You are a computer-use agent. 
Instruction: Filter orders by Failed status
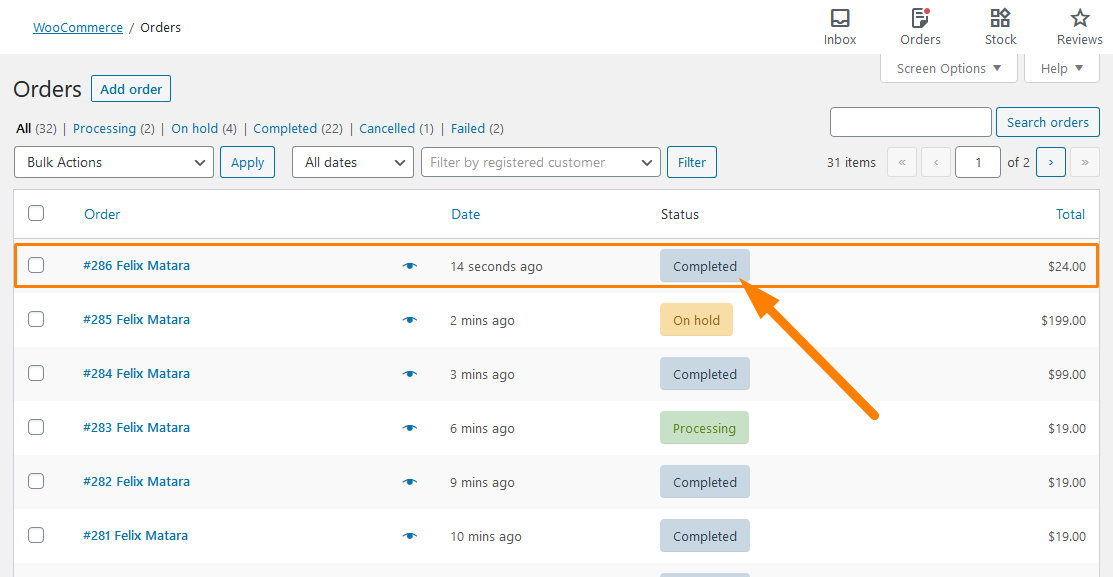468,128
